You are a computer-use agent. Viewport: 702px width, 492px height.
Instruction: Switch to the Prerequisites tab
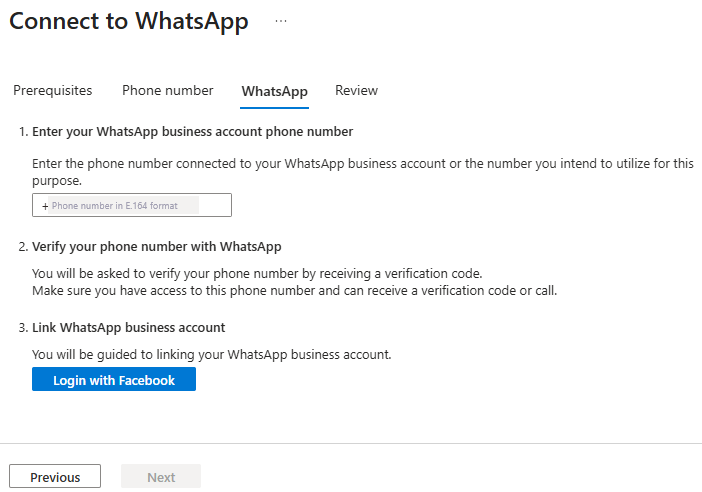(x=53, y=90)
